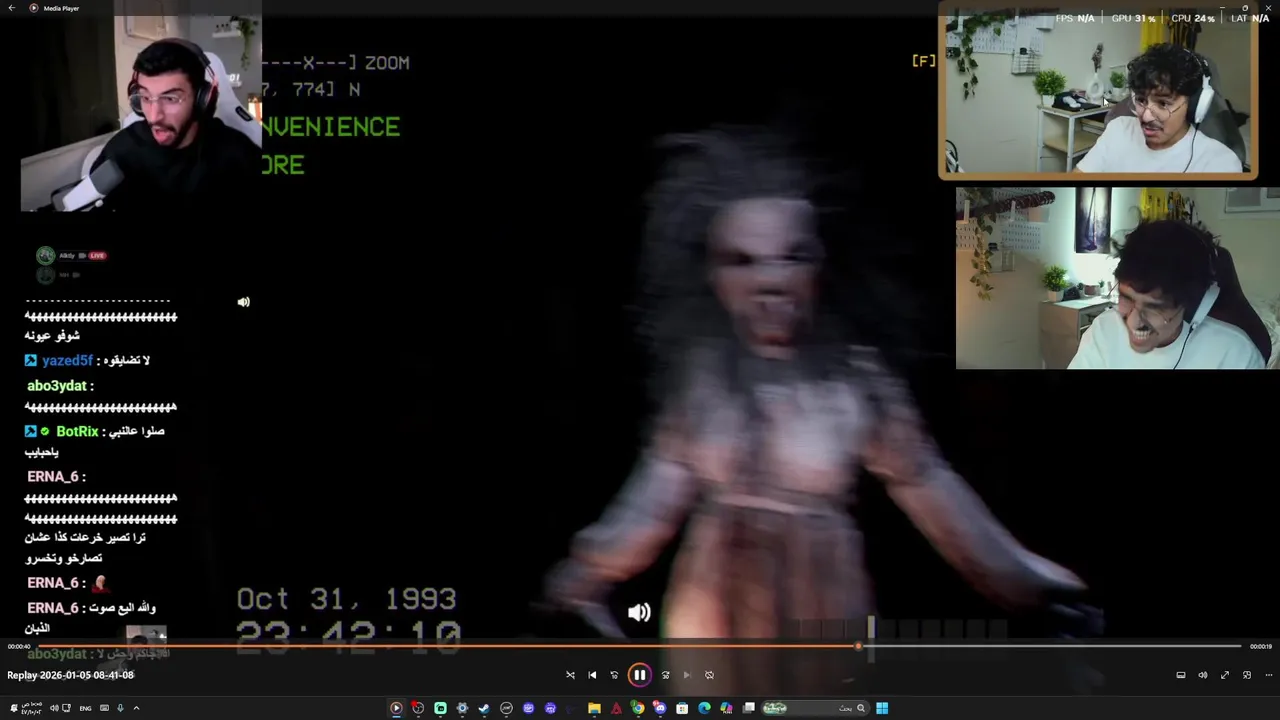1280x720 pixels.
Task: Click the yellow-bordered webcam thumbnail top right
Action: pos(1097,92)
